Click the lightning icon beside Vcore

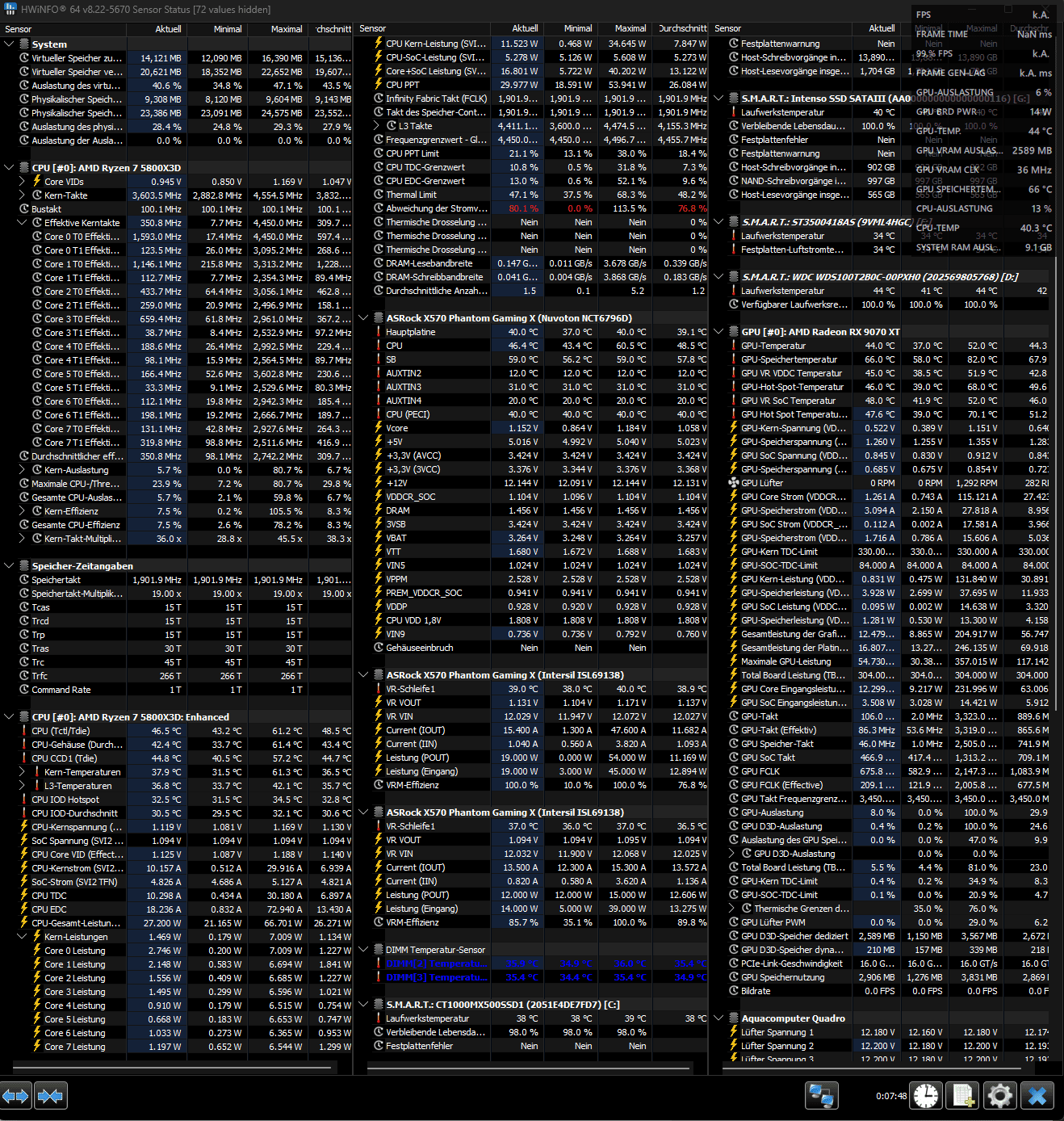tap(379, 428)
